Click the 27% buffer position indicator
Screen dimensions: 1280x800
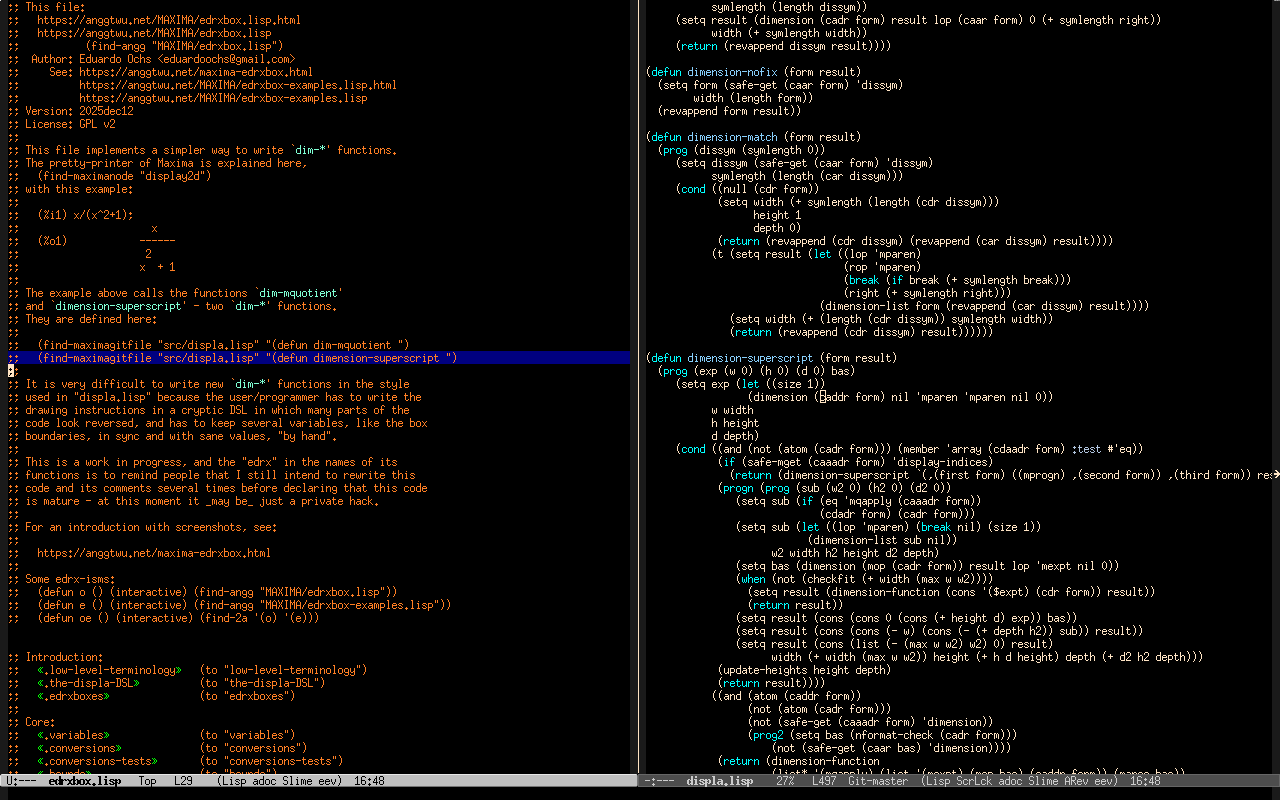785,781
